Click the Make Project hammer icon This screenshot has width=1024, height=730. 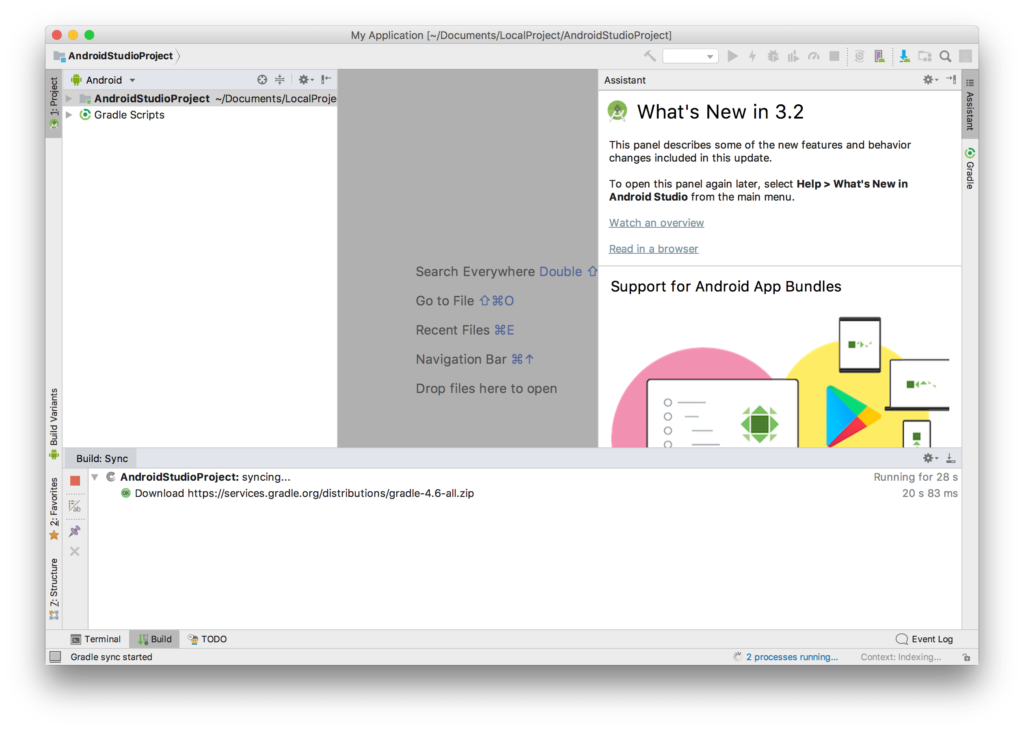tap(650, 56)
